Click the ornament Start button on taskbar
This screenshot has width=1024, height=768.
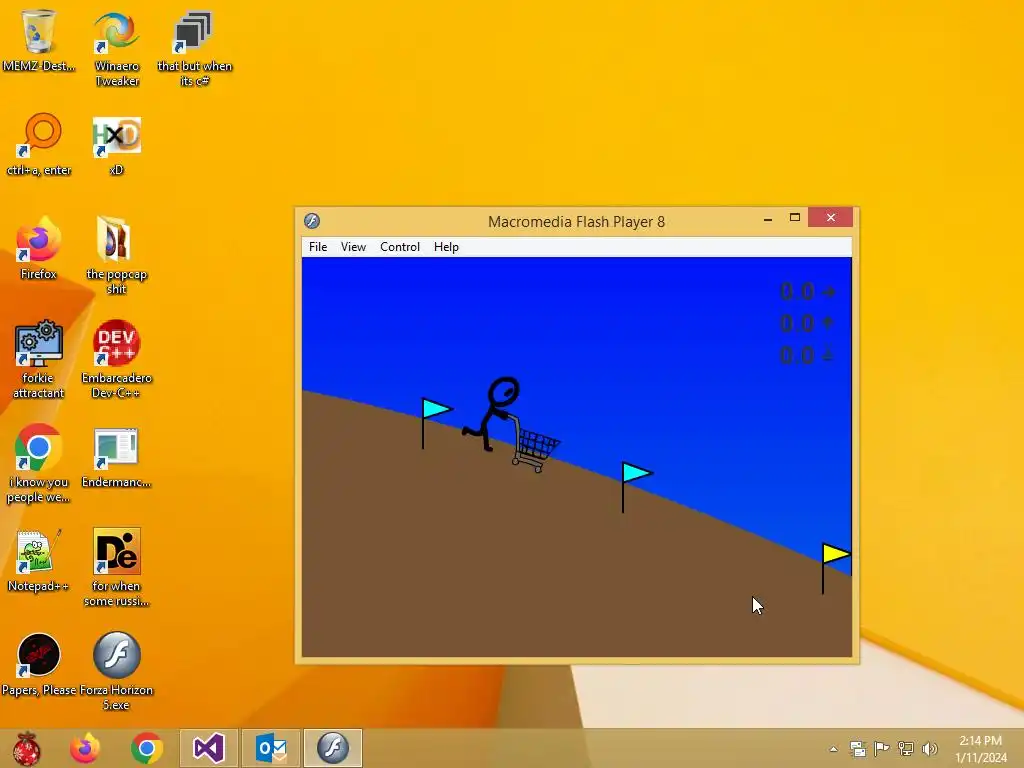[27, 748]
